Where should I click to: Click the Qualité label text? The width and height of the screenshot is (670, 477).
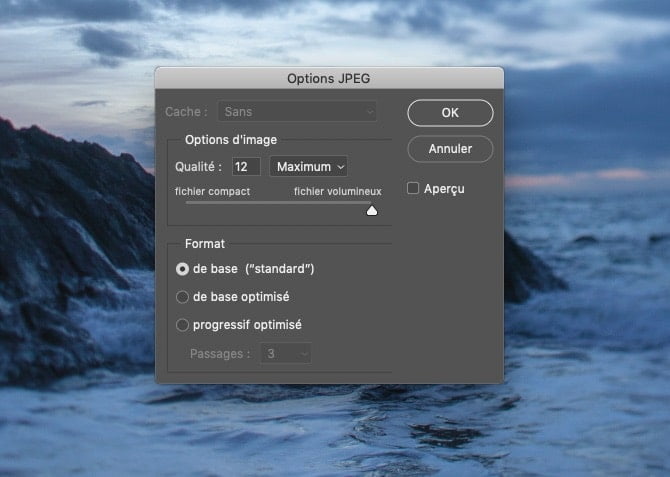pyautogui.click(x=199, y=166)
